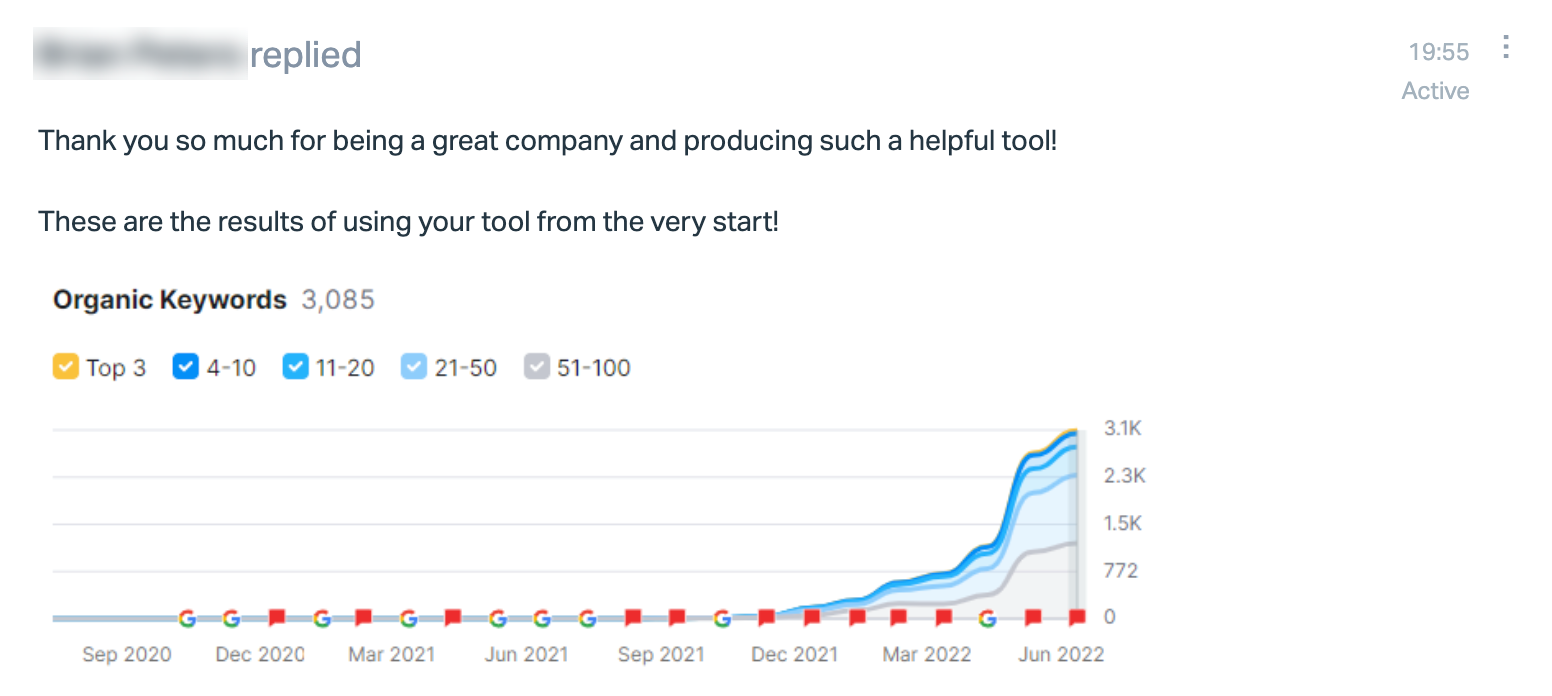Select the first red flag note marker
This screenshot has height=696, width=1552.
coord(277,618)
